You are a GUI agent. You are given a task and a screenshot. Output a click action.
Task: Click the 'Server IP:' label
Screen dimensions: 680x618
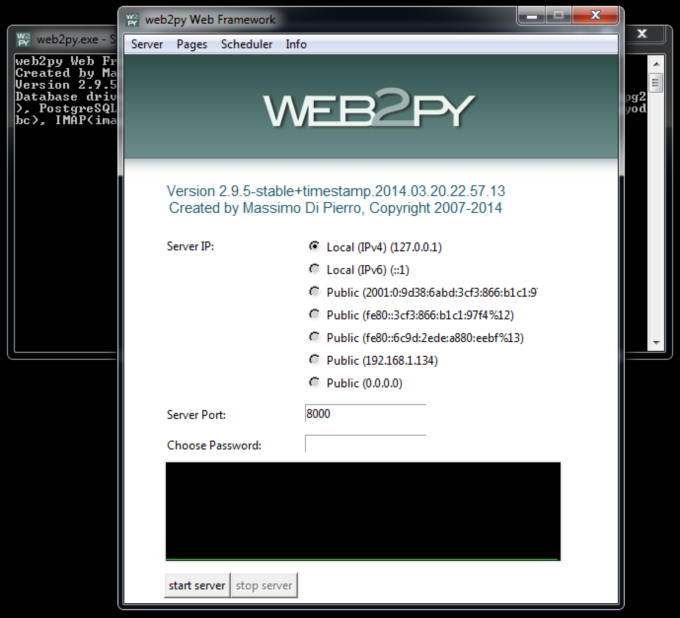click(190, 246)
